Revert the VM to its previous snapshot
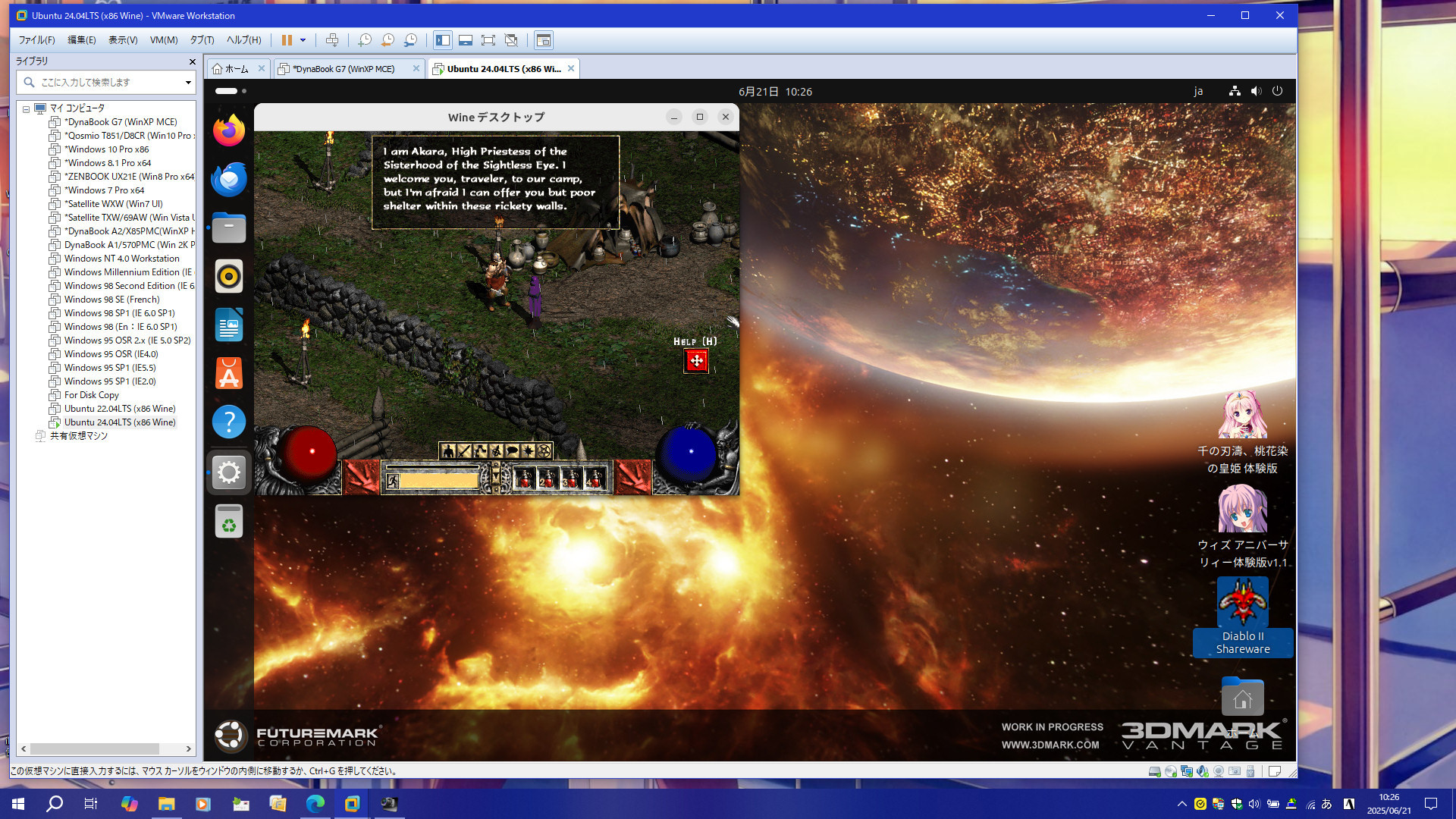The image size is (1456, 819). (x=388, y=40)
